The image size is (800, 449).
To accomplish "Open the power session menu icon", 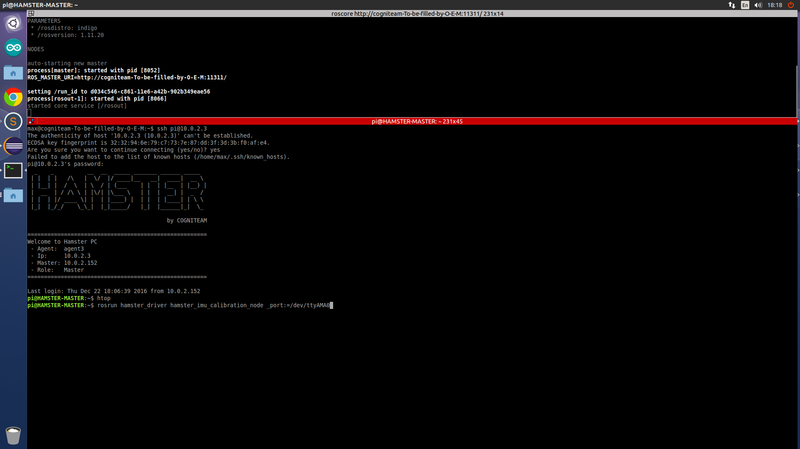I will 791,5.
